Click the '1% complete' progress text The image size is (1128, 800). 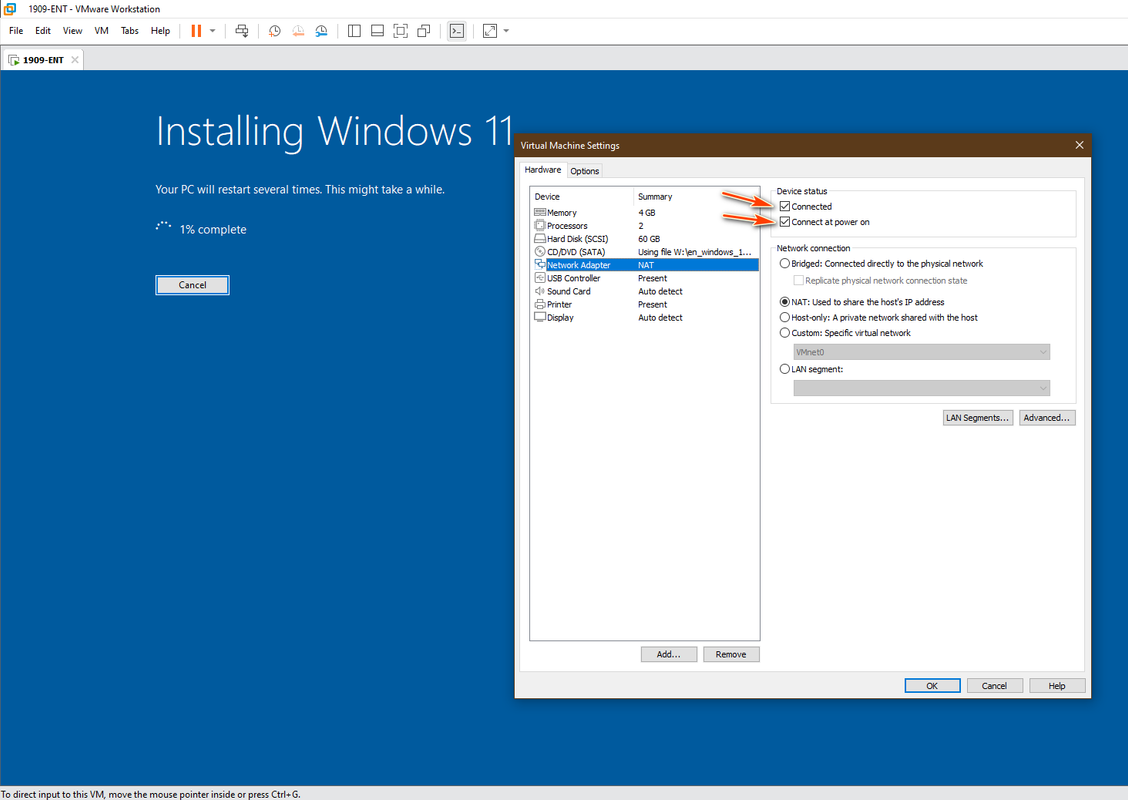click(x=213, y=229)
